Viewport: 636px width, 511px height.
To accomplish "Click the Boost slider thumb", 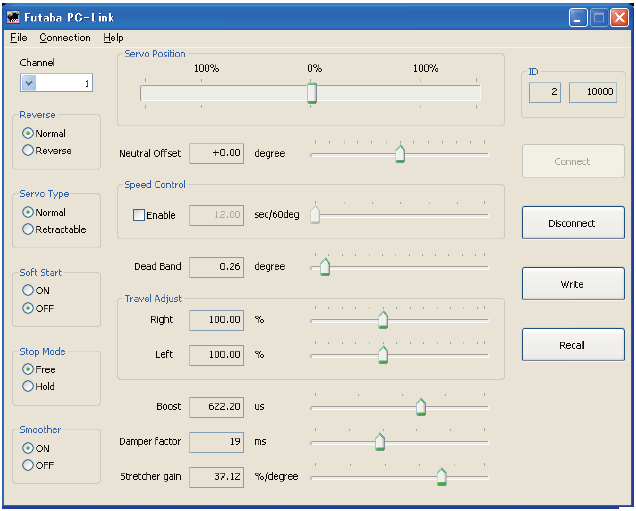I will 421,407.
